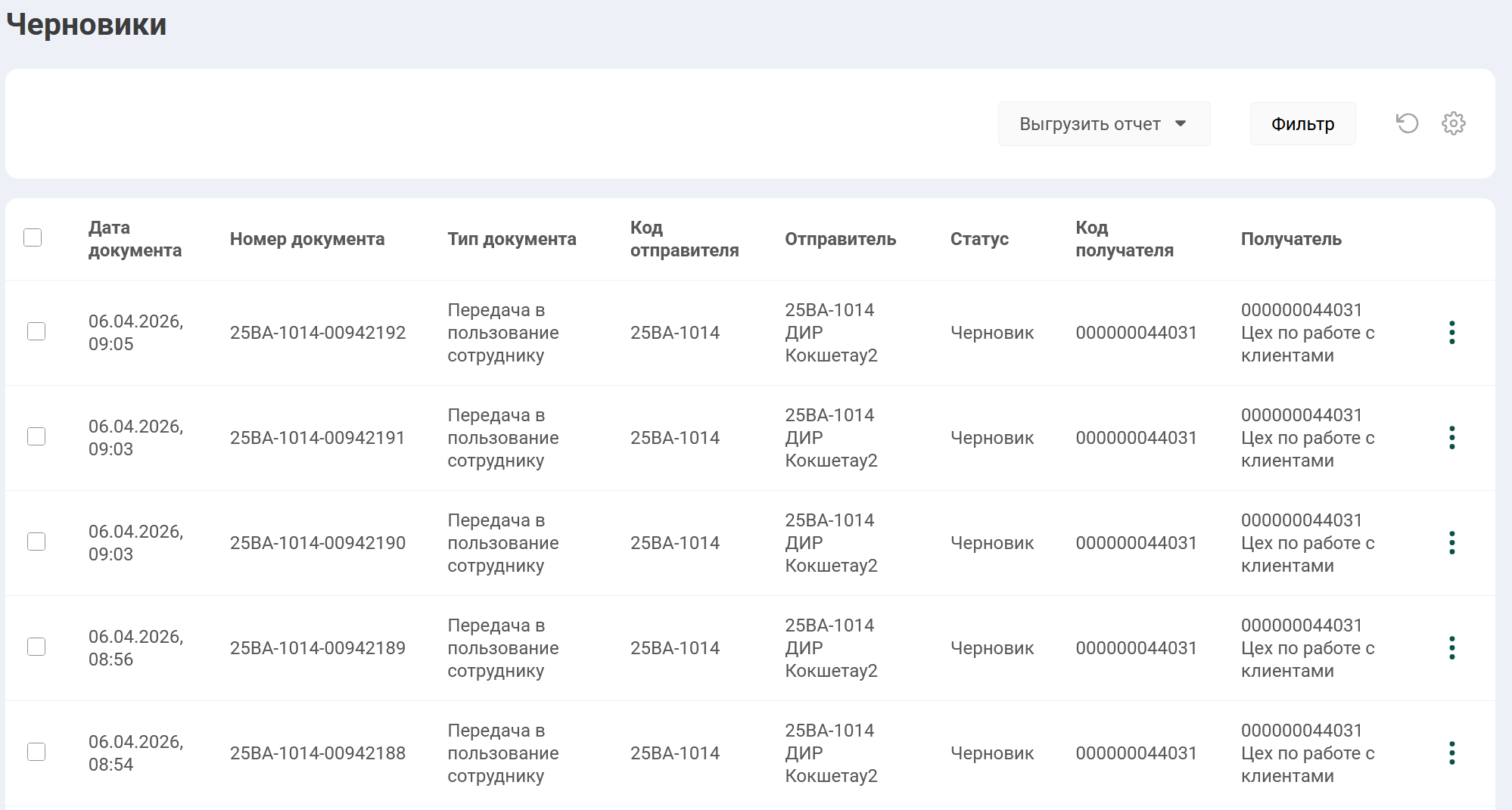
Task: Expand the Выгрузить отчет dropdown
Action: 1103,124
